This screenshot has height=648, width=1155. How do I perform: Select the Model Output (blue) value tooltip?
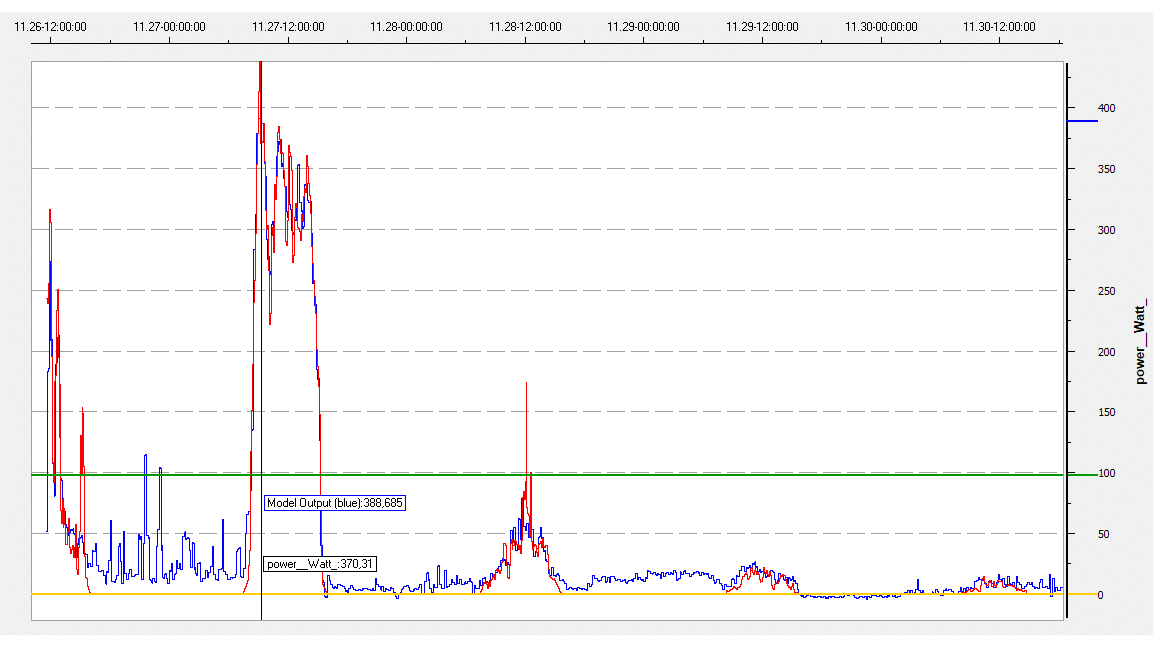[335, 503]
